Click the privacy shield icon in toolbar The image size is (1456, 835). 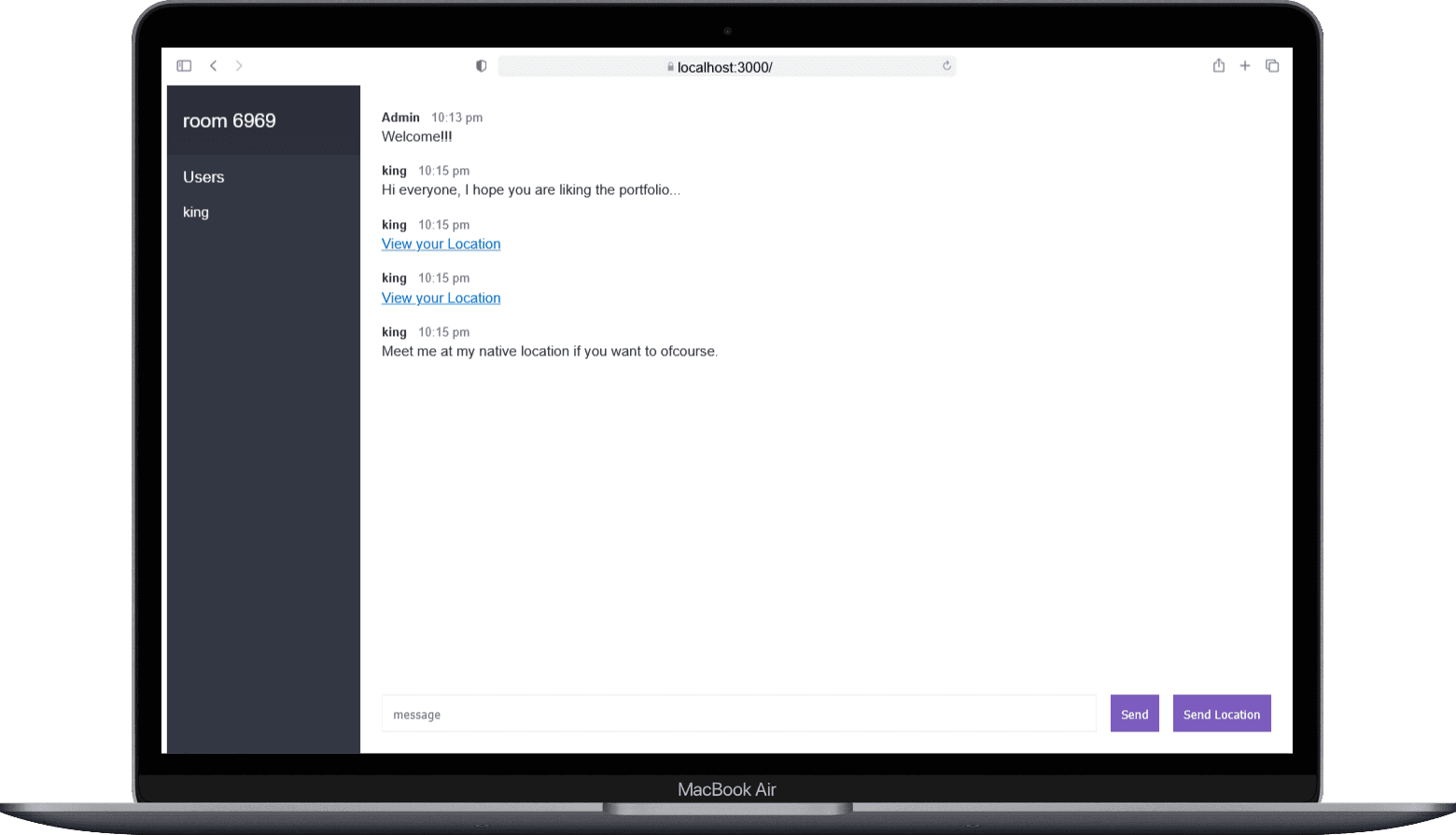(481, 65)
